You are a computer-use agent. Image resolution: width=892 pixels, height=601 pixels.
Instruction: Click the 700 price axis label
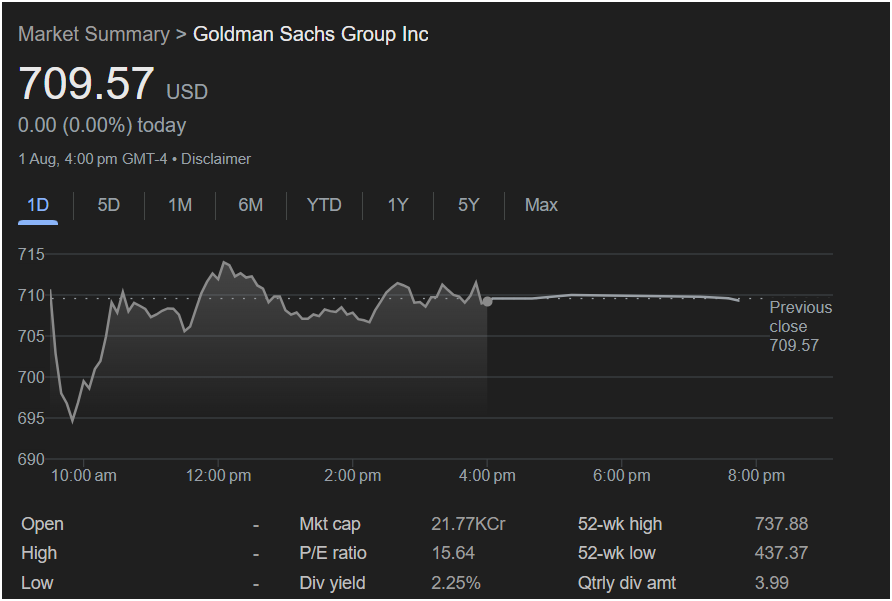31,377
